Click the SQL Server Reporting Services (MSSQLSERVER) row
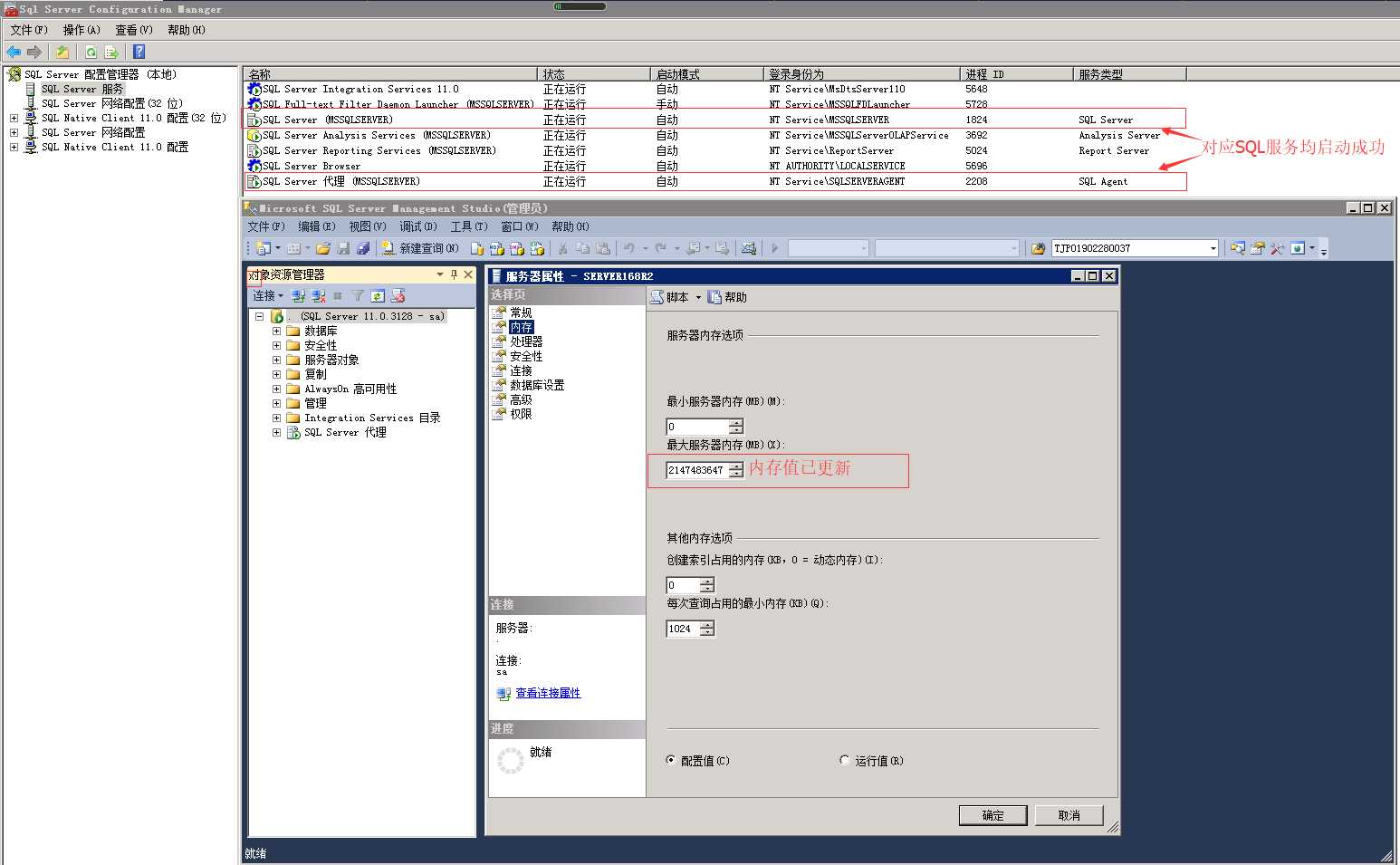The height and width of the screenshot is (865, 1400). [714, 150]
